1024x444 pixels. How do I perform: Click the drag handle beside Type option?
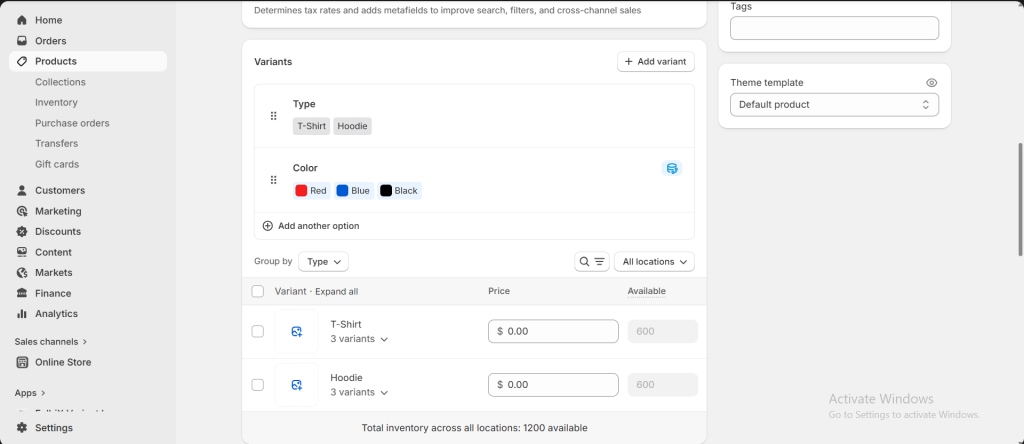tap(273, 116)
